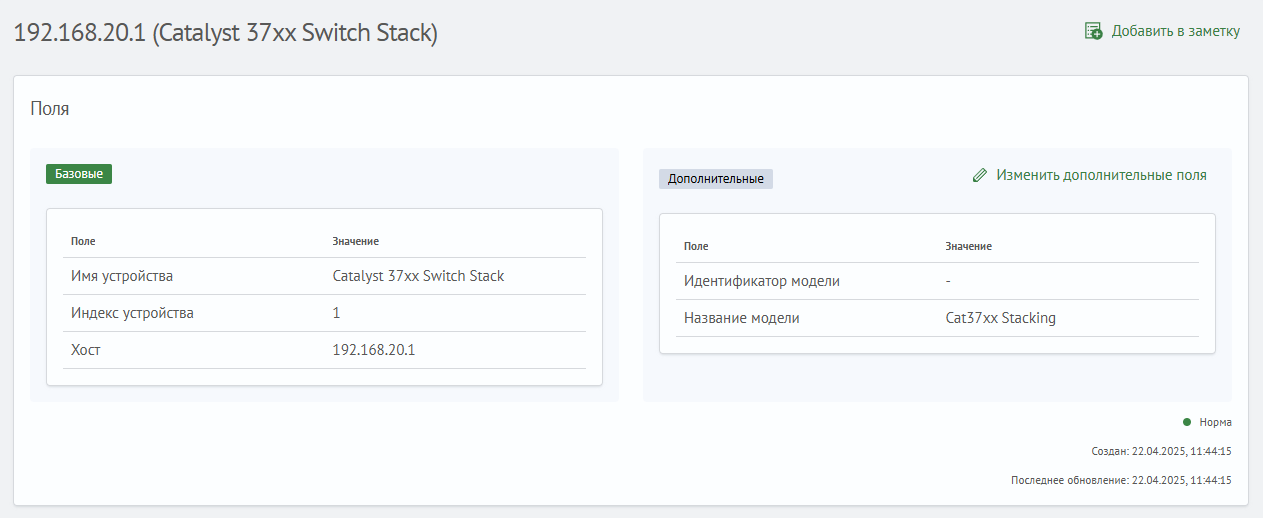Click the 'Норма' status text
The width and height of the screenshot is (1263, 518).
(x=1215, y=422)
